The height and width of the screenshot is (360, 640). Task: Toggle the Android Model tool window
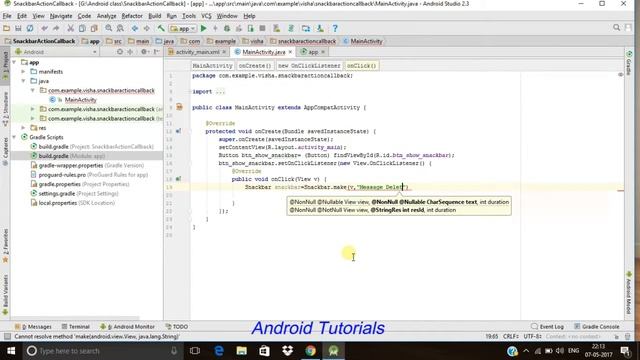click(x=629, y=293)
